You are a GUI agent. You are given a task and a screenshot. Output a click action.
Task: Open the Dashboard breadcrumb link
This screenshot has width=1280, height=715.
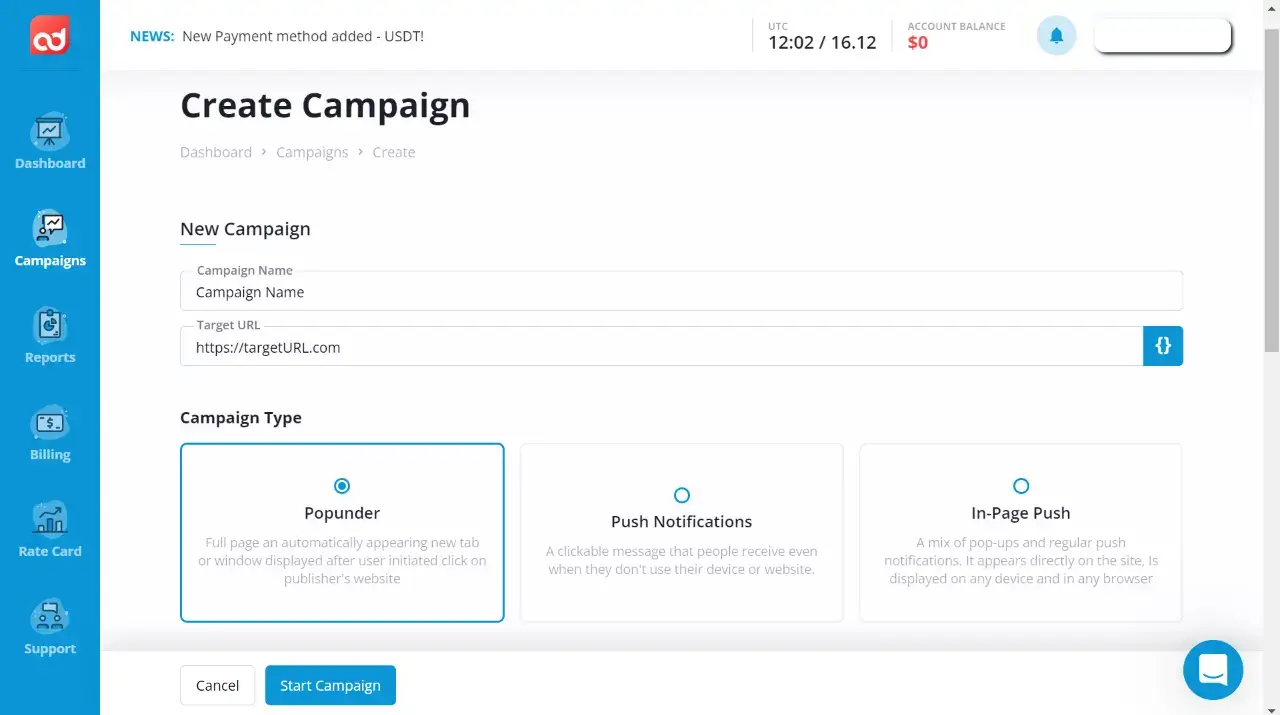[216, 152]
